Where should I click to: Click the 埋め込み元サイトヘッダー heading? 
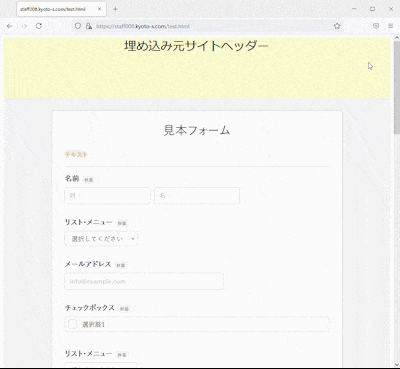[x=196, y=46]
